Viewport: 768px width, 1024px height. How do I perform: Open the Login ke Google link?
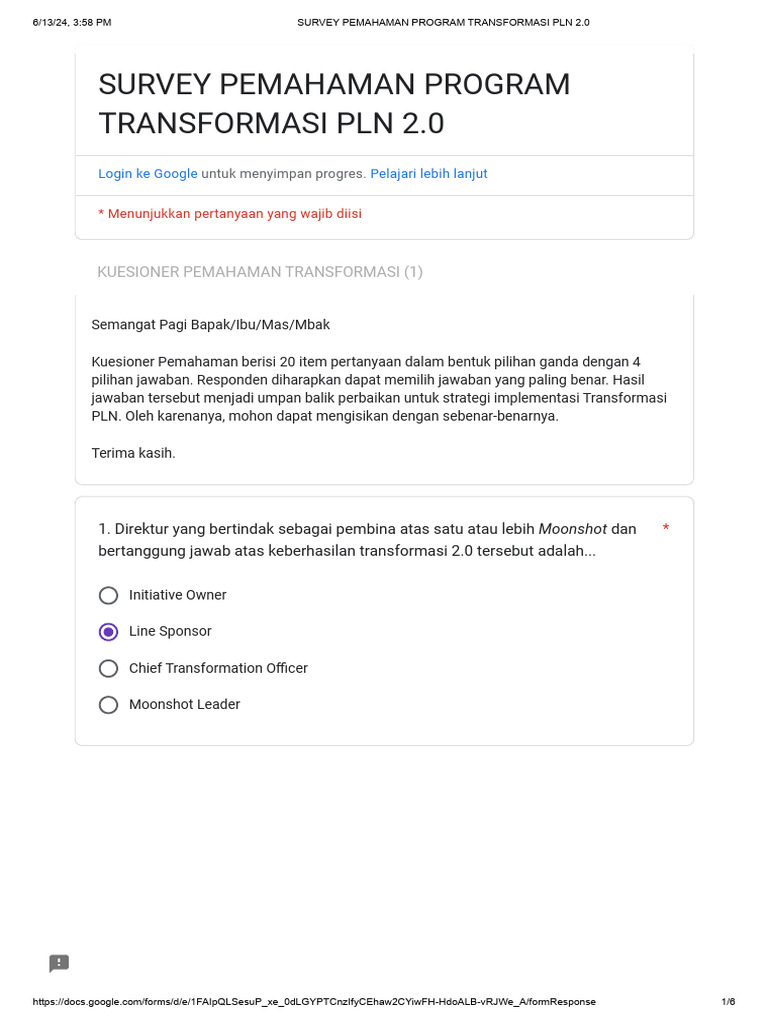pos(148,174)
